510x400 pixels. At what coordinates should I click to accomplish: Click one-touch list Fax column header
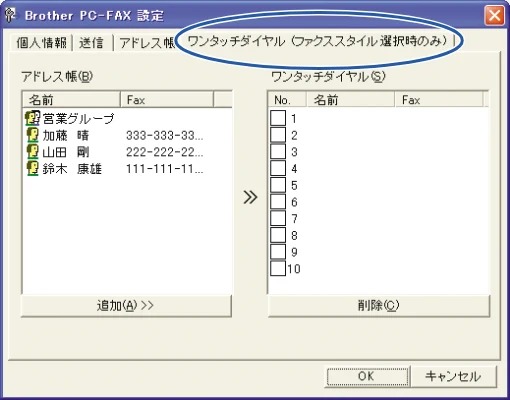(x=439, y=100)
